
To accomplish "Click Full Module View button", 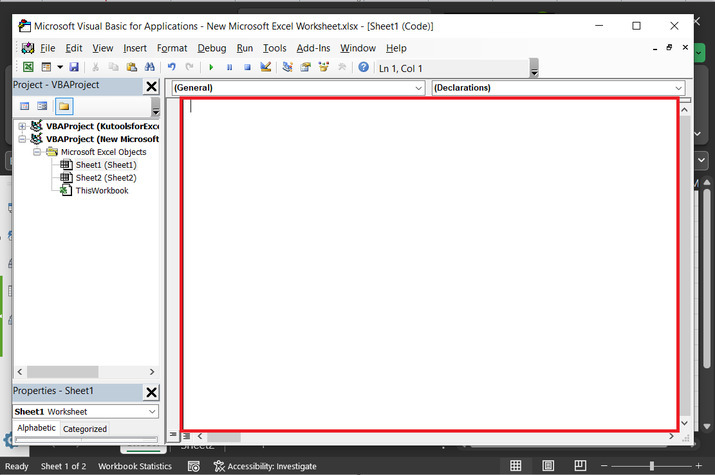I will point(186,436).
